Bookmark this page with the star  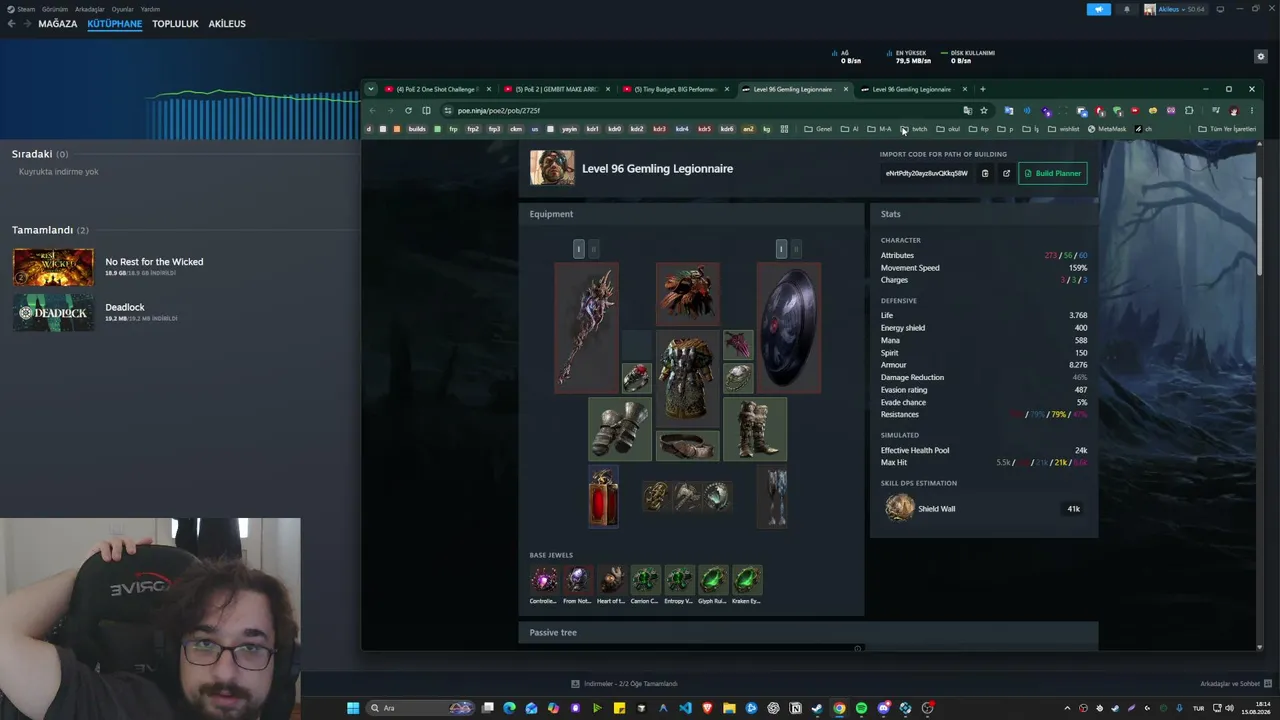tap(984, 110)
